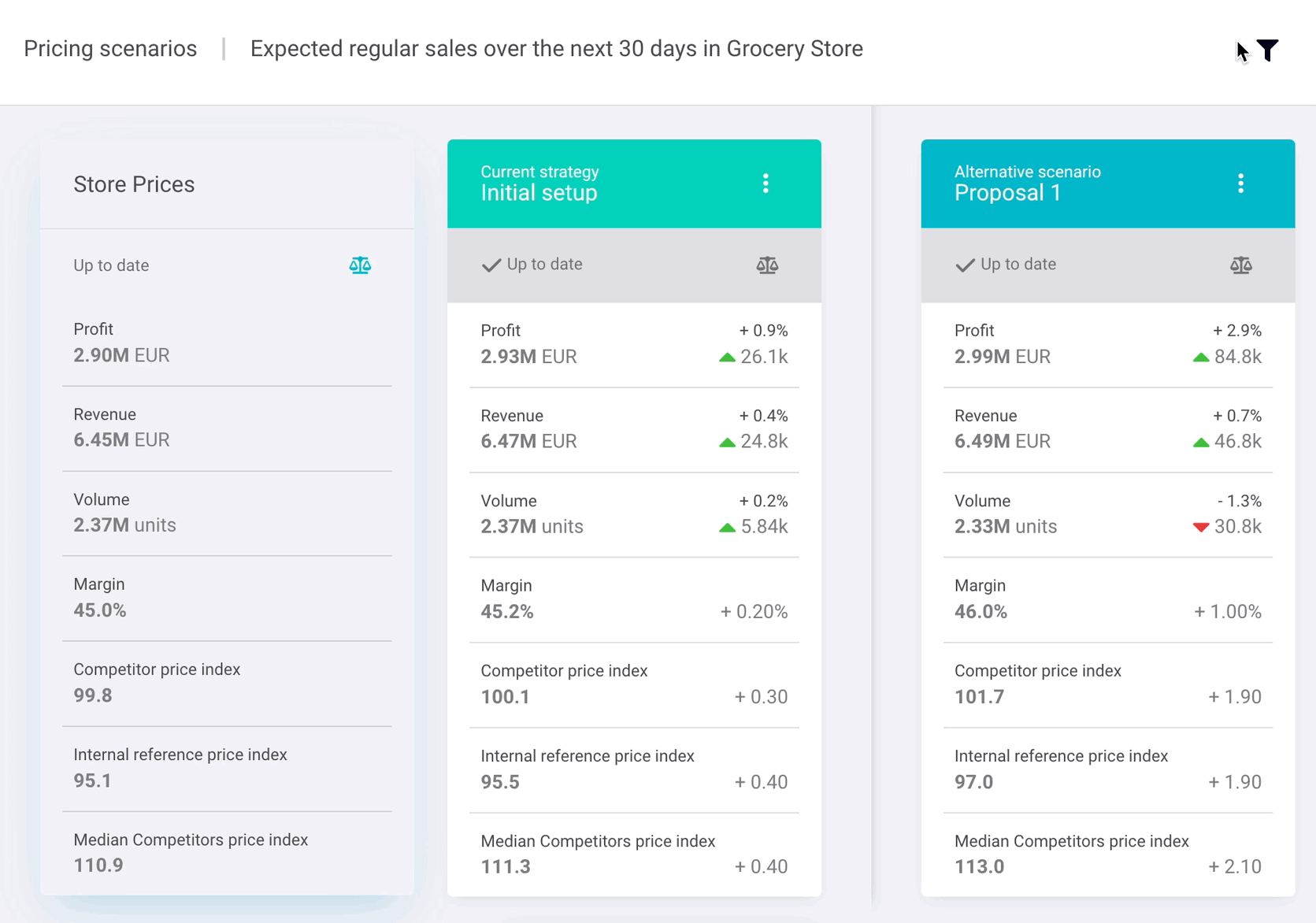Click the green arrow next to 84.8k profit
Viewport: 1316px width, 923px height.
1201,358
